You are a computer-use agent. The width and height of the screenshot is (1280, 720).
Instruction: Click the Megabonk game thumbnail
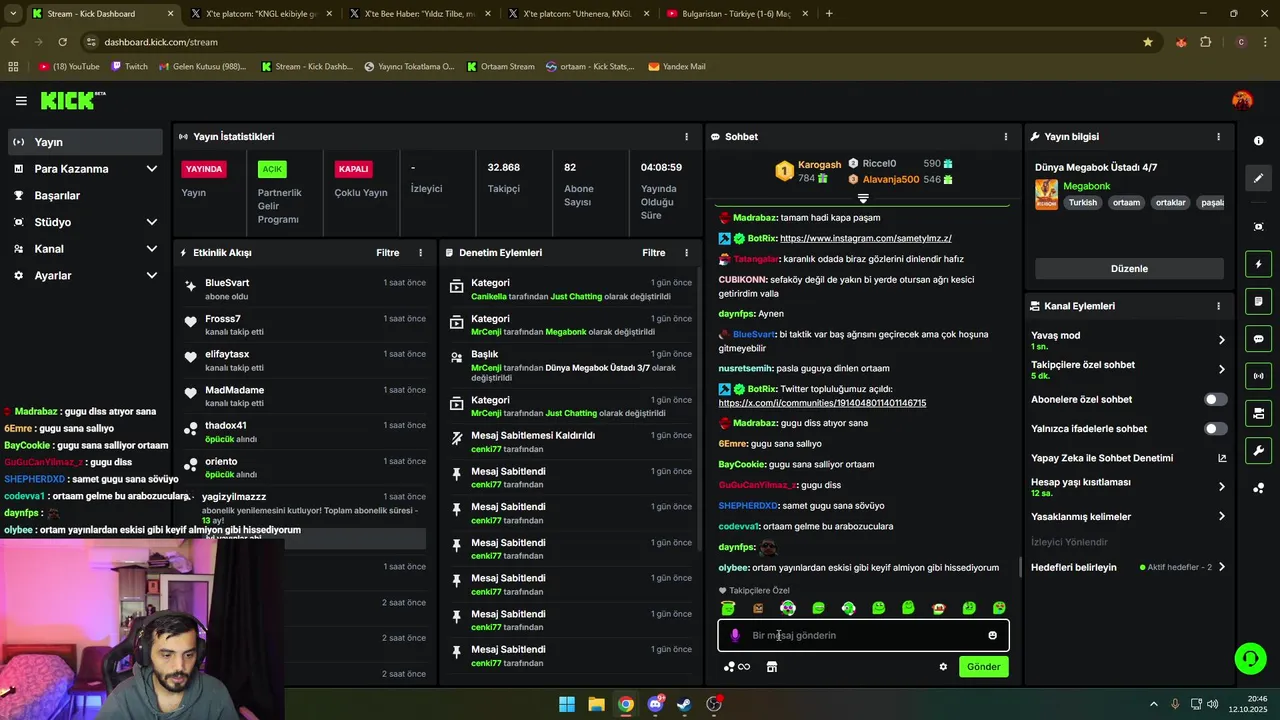(x=1046, y=194)
